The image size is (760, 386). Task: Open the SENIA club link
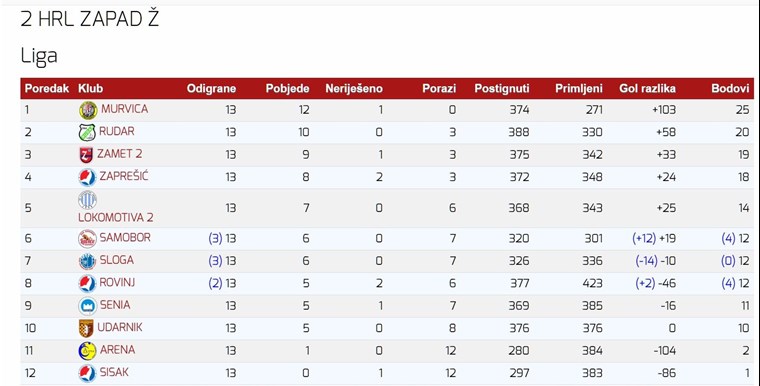coord(115,305)
